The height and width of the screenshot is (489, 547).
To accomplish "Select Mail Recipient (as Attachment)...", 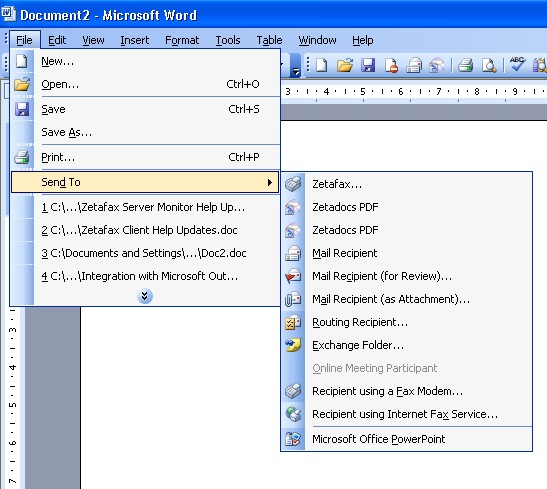I will click(x=407, y=299).
